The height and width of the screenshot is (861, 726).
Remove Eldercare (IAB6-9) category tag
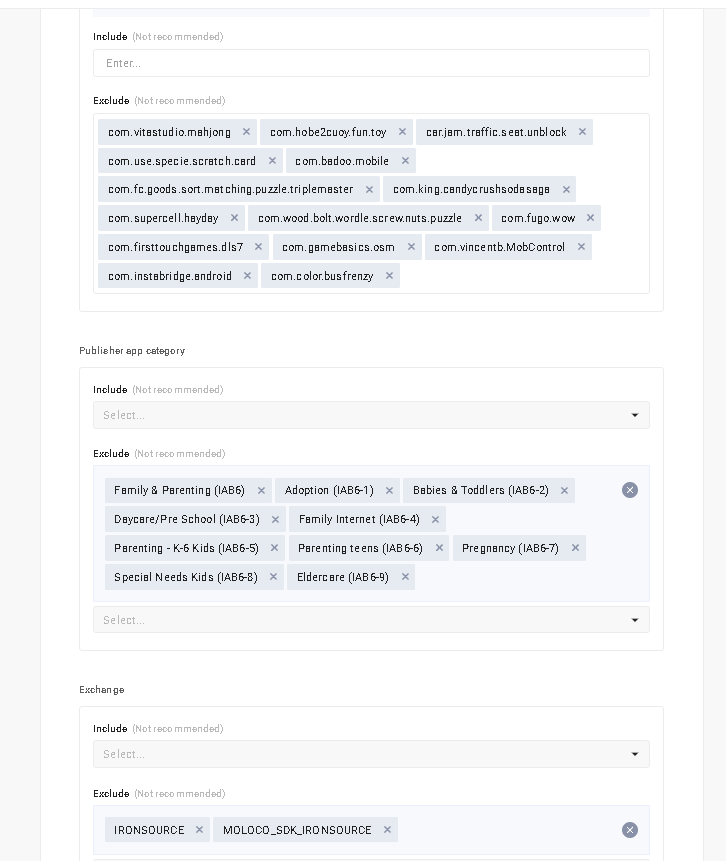point(405,577)
